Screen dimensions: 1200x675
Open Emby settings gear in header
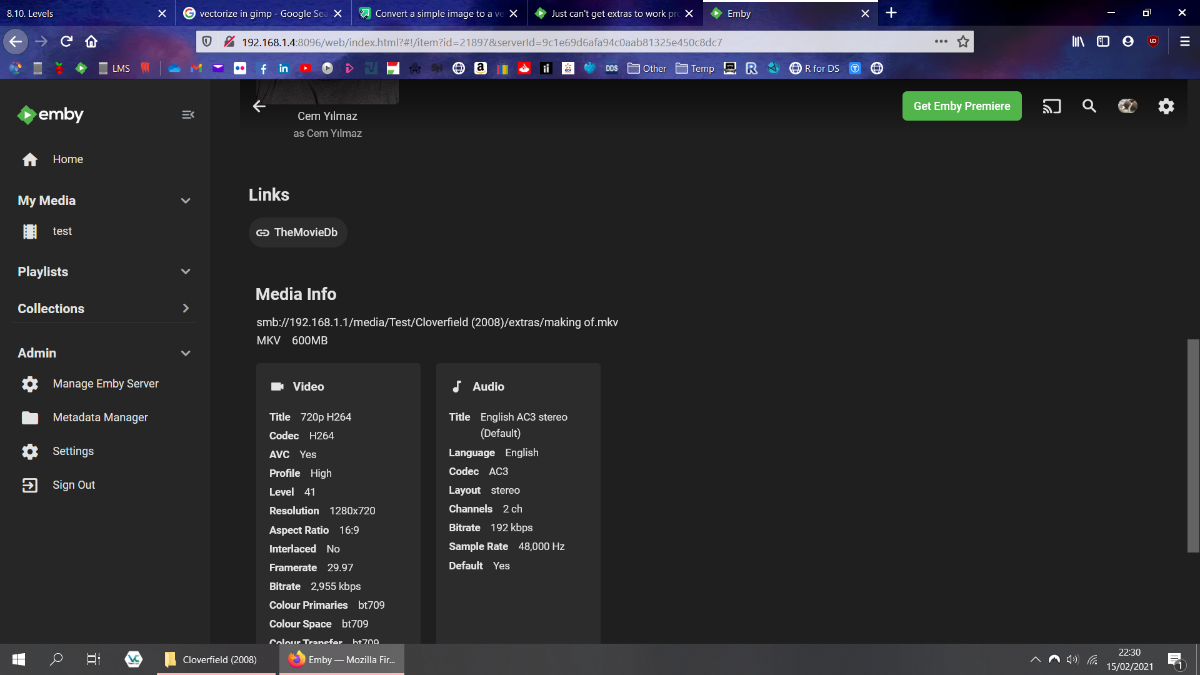click(x=1166, y=106)
